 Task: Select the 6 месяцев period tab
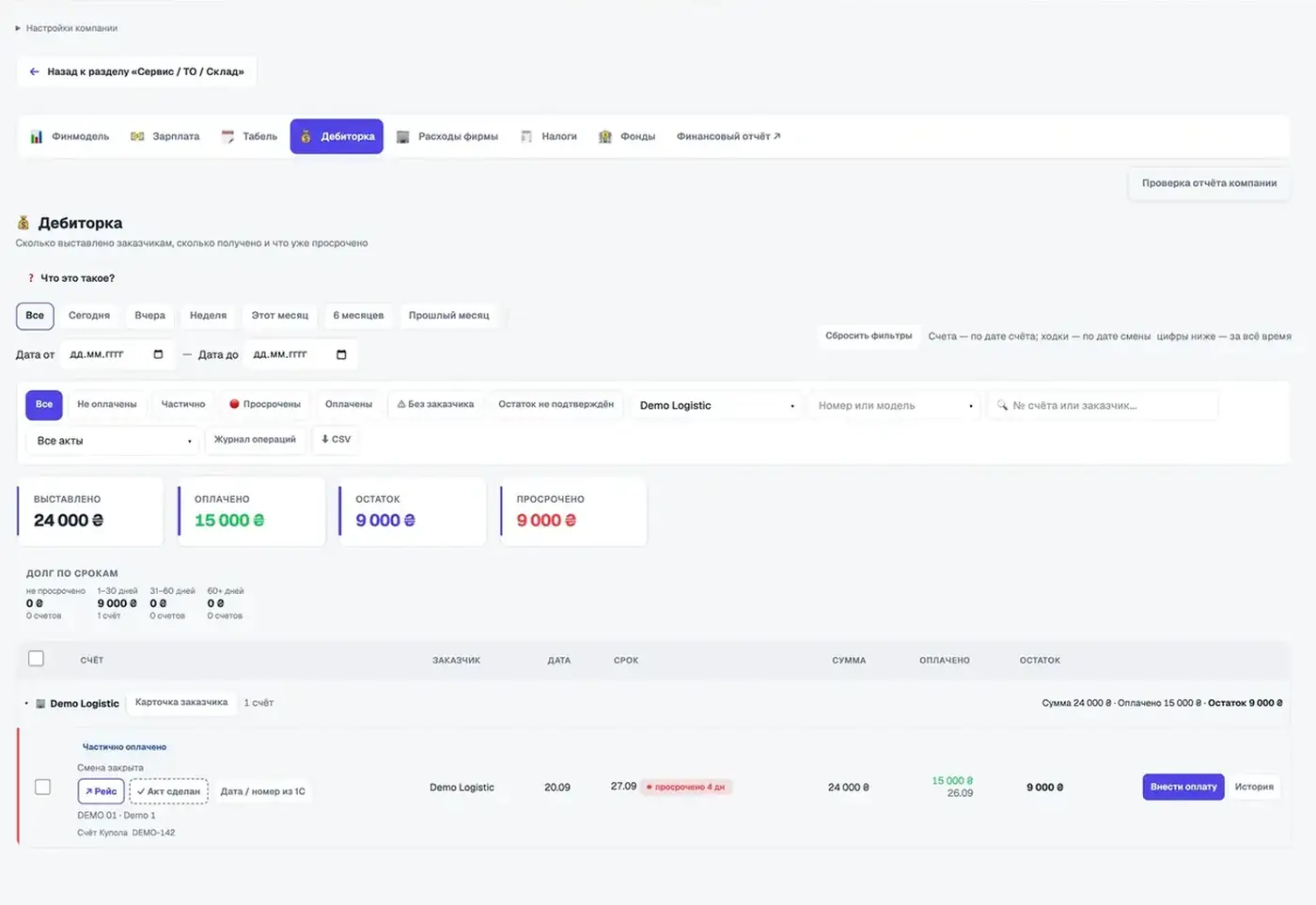(x=358, y=316)
